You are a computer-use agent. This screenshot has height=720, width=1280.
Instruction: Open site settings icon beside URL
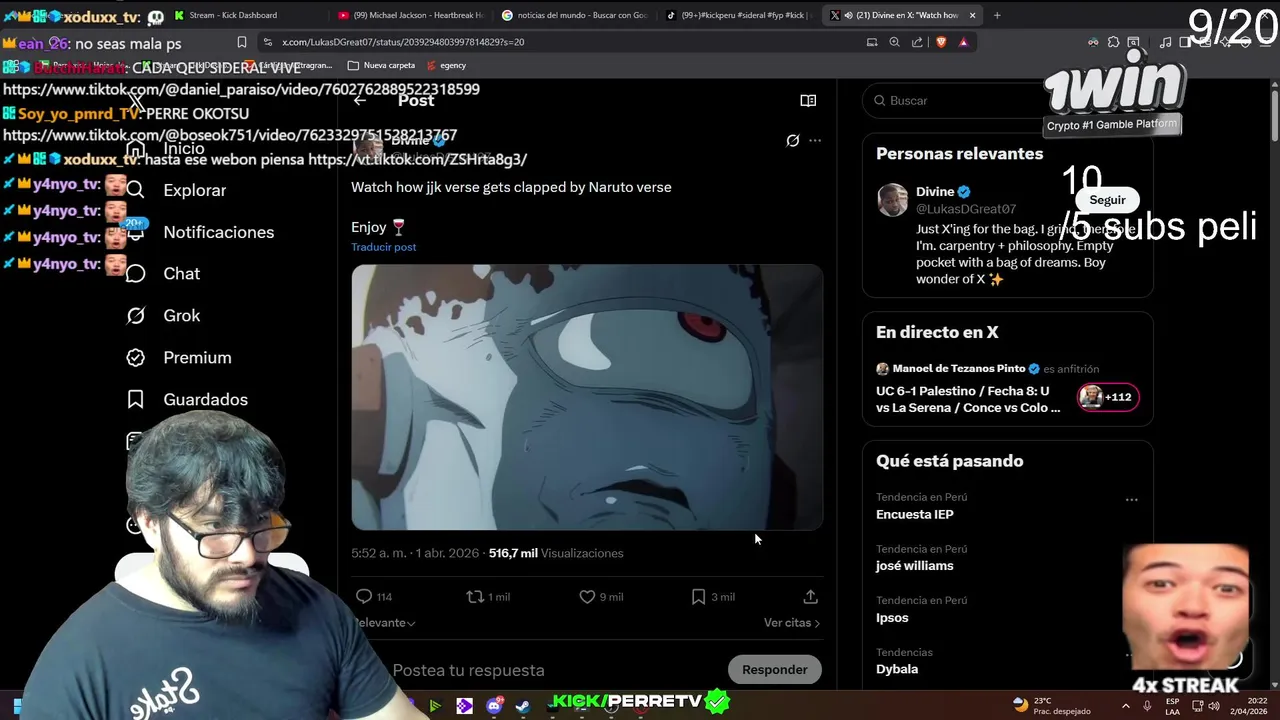[x=267, y=42]
